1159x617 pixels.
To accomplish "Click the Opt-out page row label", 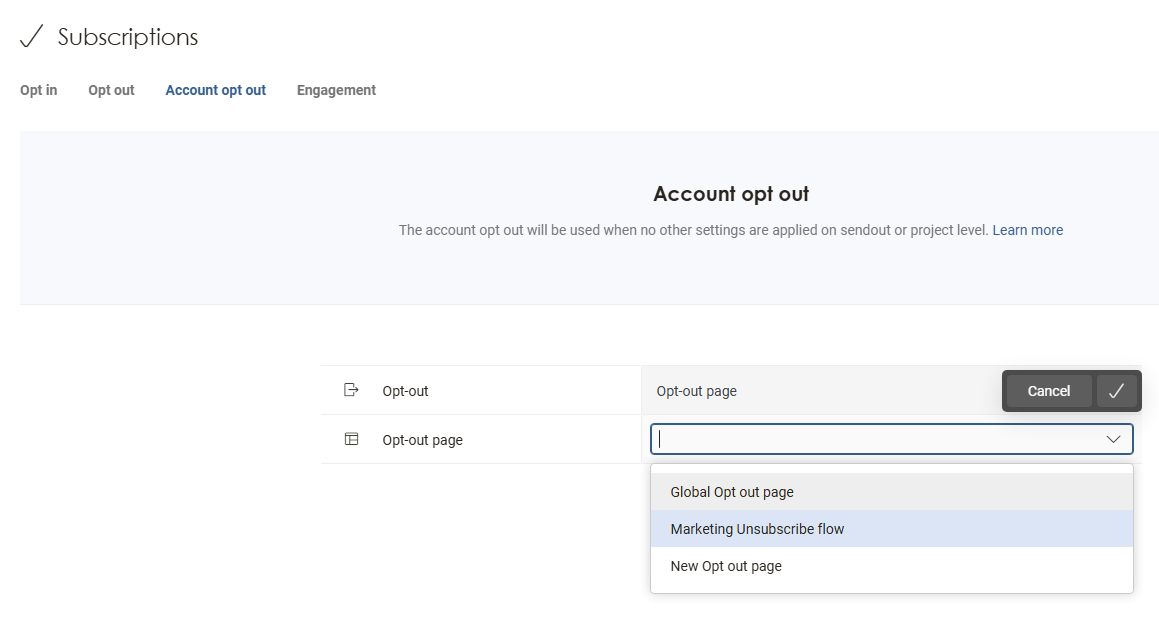I will coord(422,440).
